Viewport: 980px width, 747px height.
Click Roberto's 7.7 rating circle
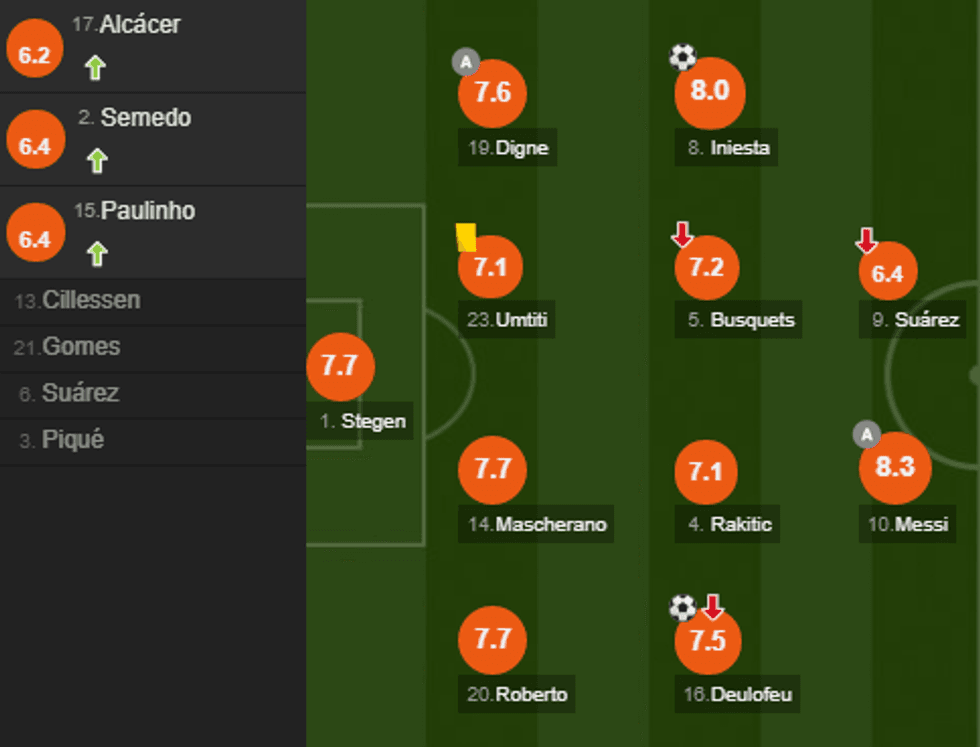coord(492,639)
